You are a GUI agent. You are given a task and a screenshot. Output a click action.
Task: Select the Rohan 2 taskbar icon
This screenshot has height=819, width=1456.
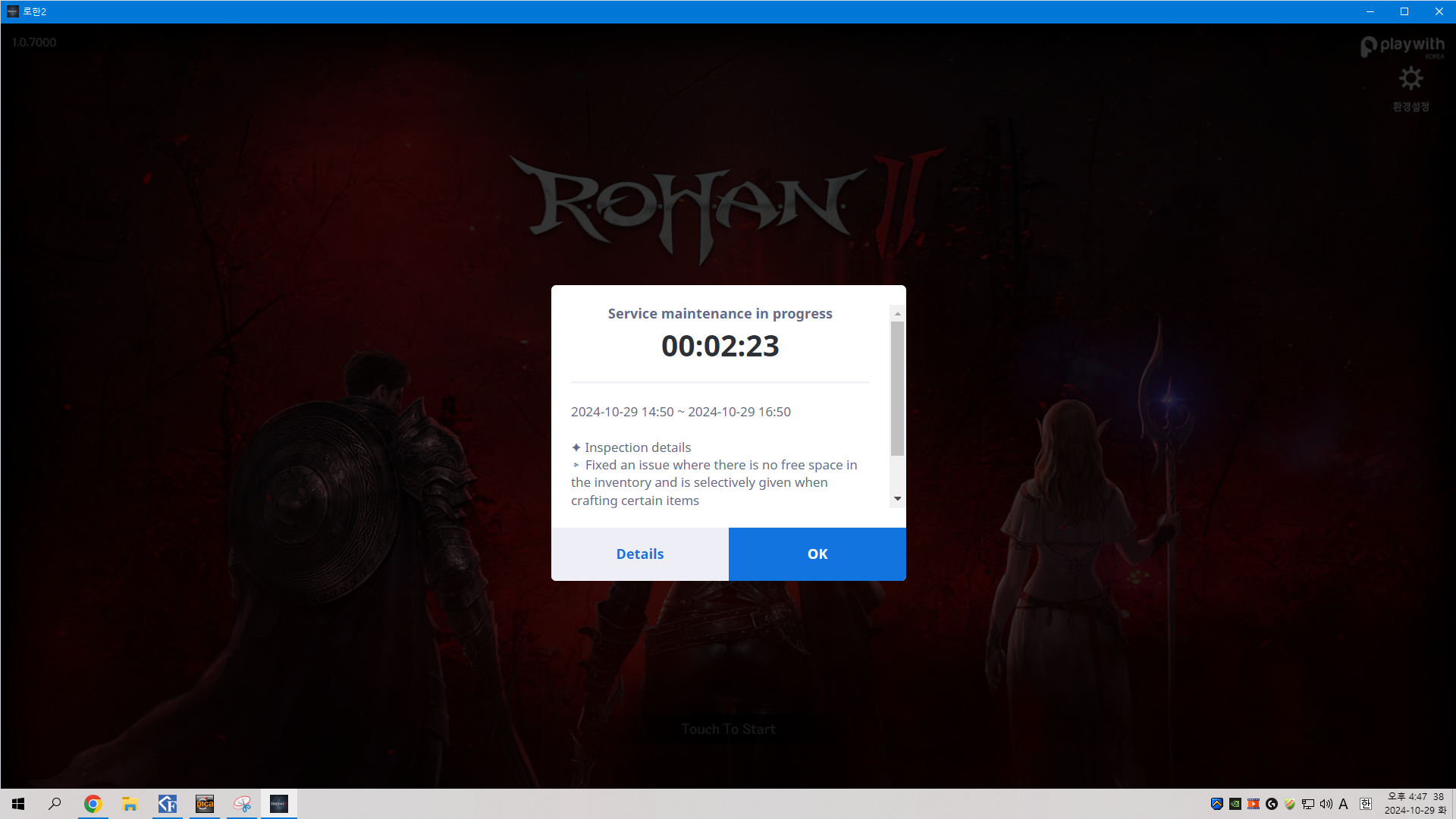click(x=279, y=804)
